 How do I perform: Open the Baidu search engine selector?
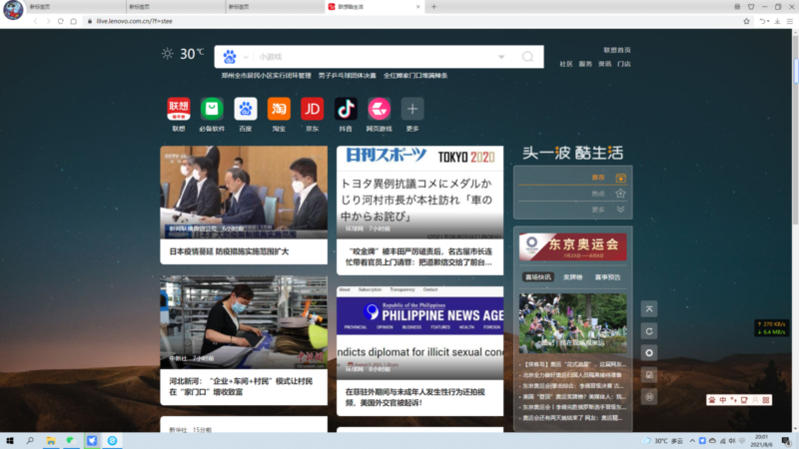232,57
